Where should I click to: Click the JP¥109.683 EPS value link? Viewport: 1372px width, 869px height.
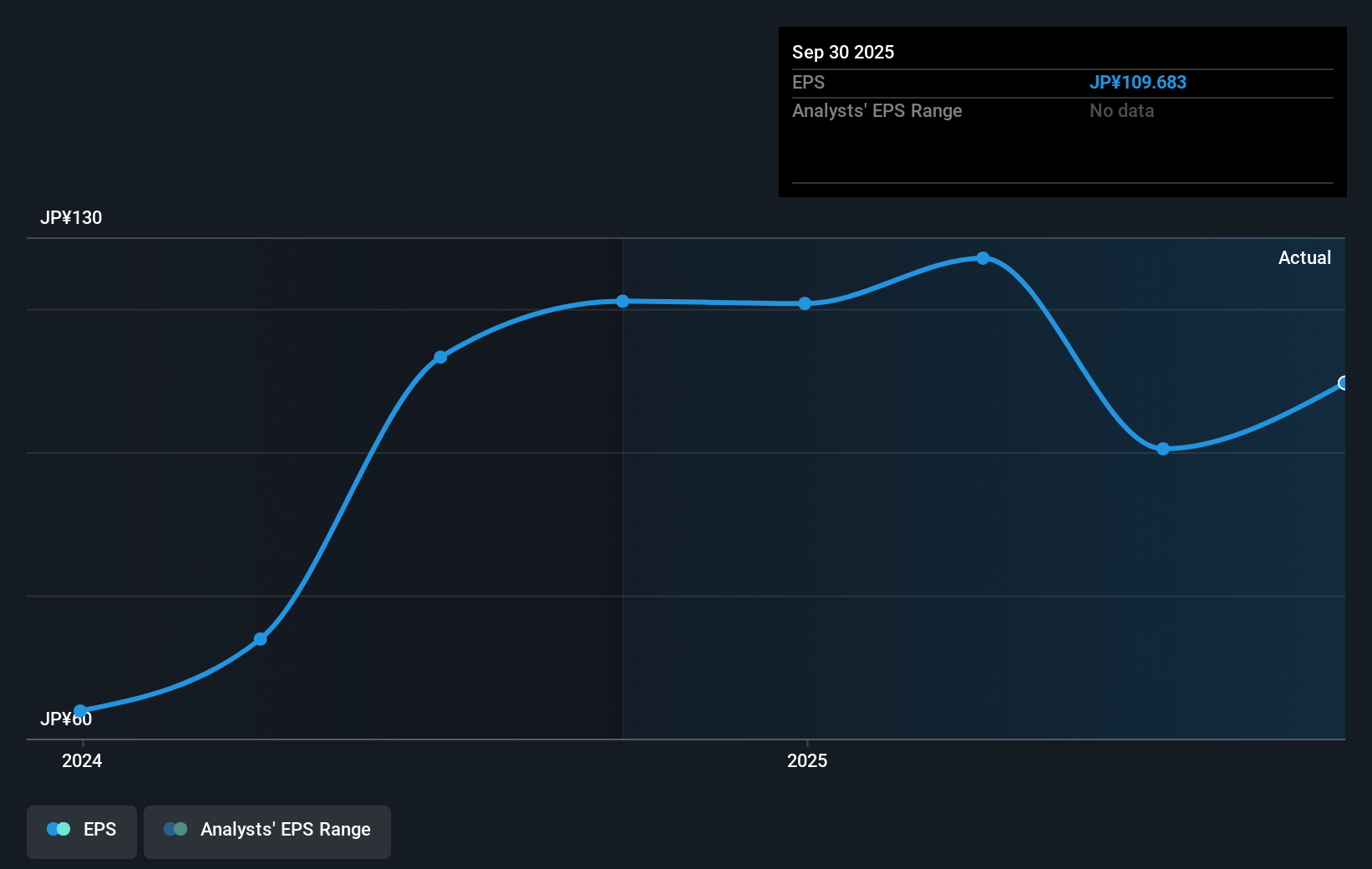point(1139,82)
